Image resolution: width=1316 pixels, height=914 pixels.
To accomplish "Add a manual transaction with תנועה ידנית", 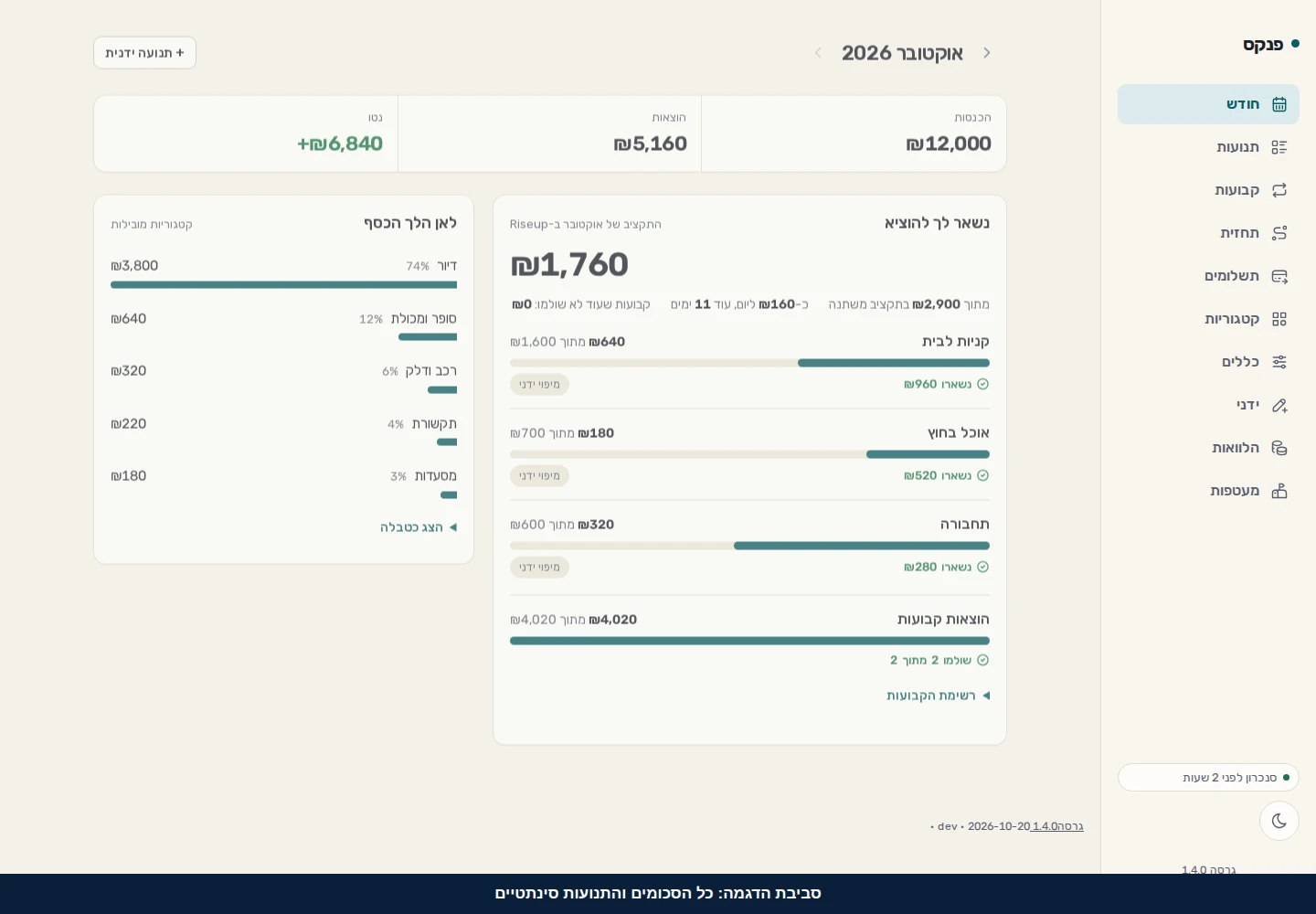I will [x=144, y=53].
